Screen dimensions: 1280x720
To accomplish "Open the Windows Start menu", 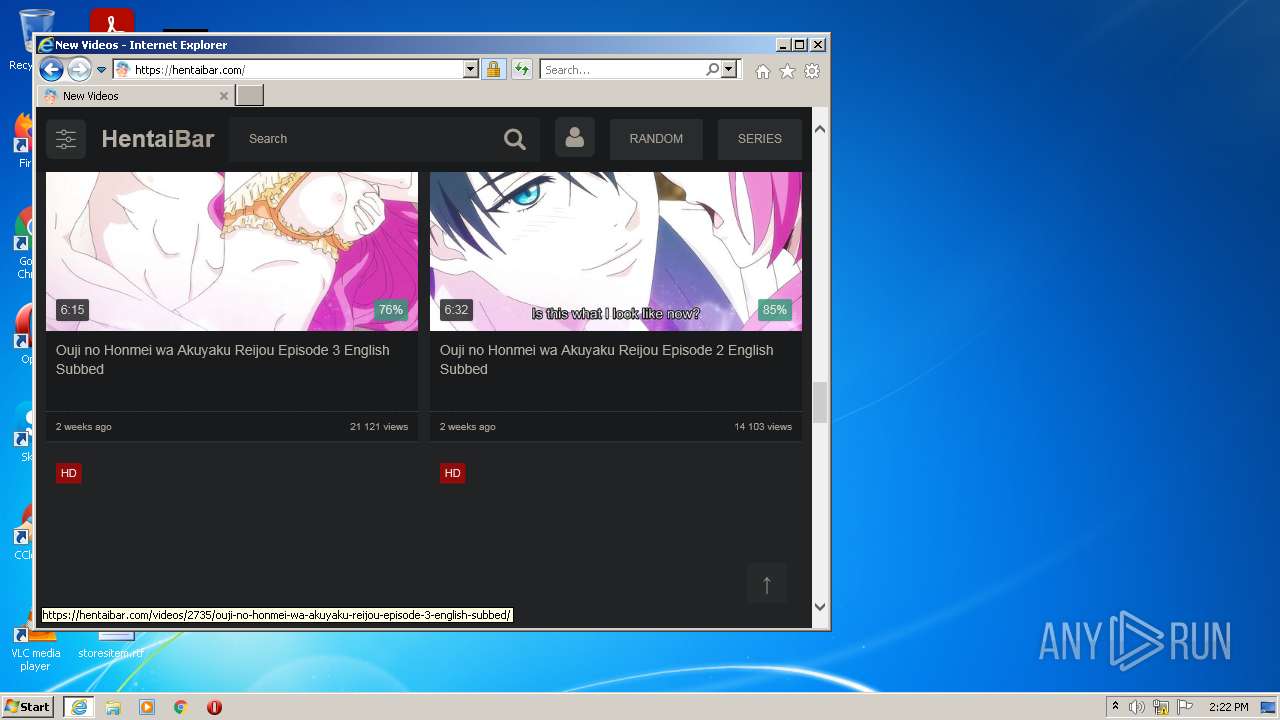I will [x=28, y=707].
